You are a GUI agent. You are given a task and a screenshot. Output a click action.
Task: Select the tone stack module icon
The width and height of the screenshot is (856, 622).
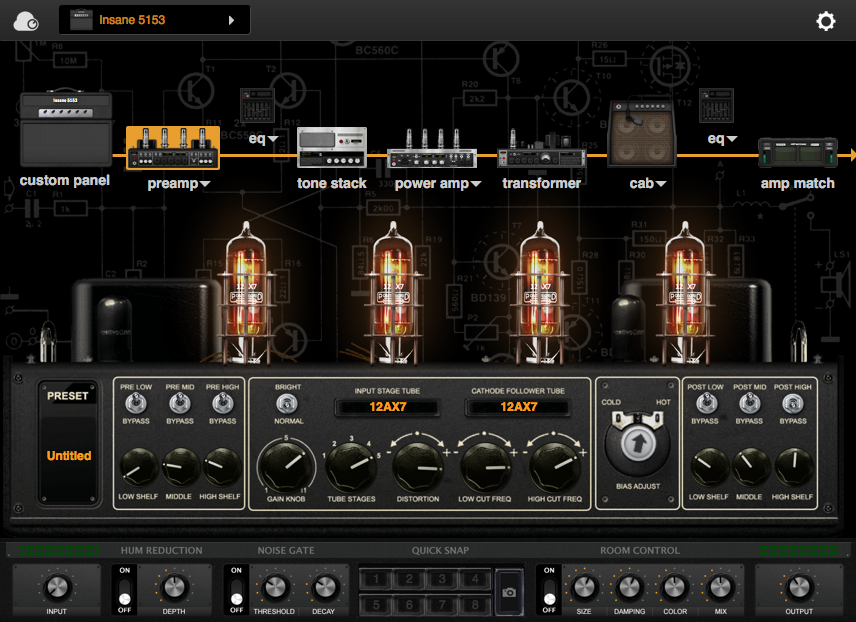[x=331, y=148]
